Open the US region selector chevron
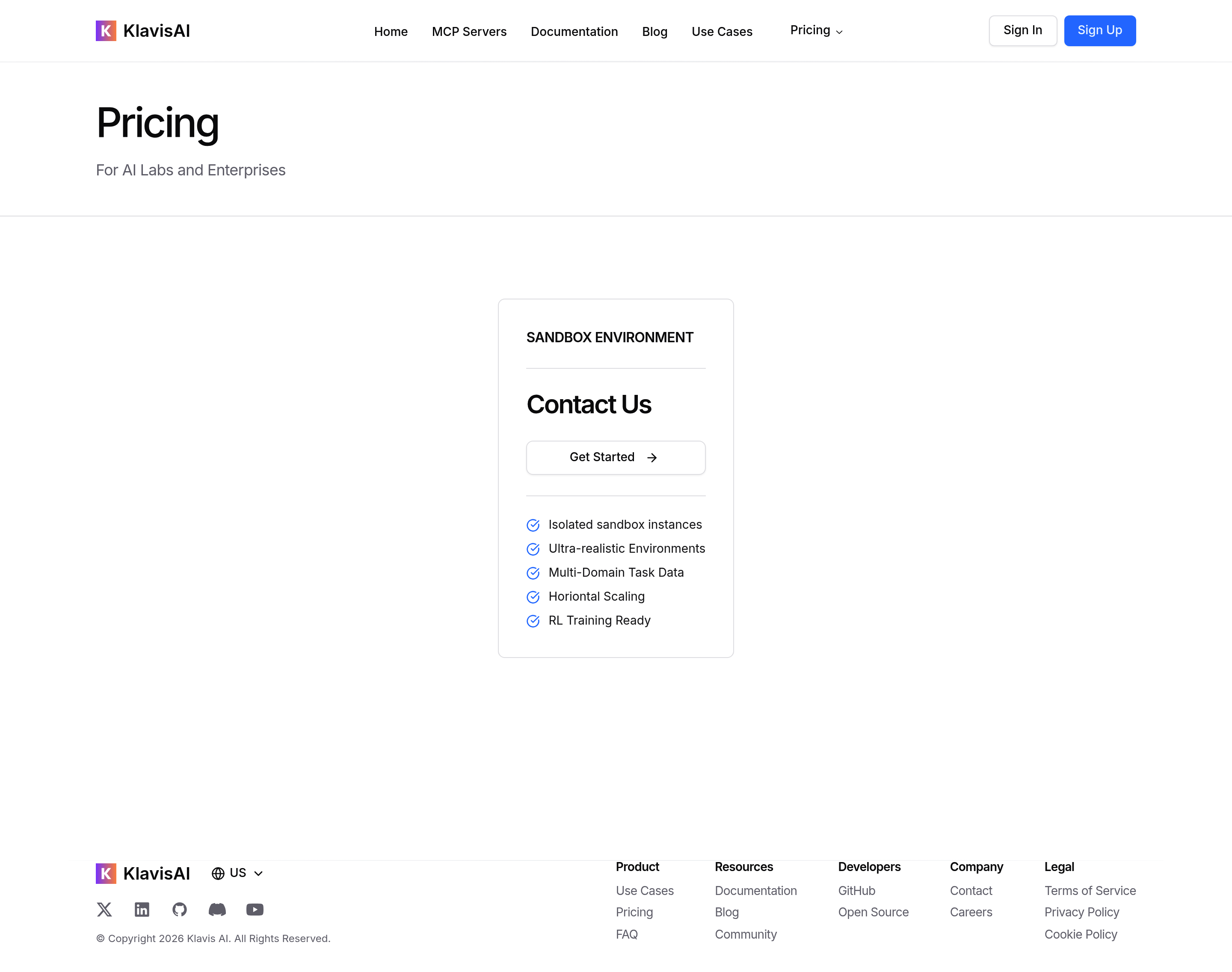The image size is (1232, 972). (x=258, y=874)
